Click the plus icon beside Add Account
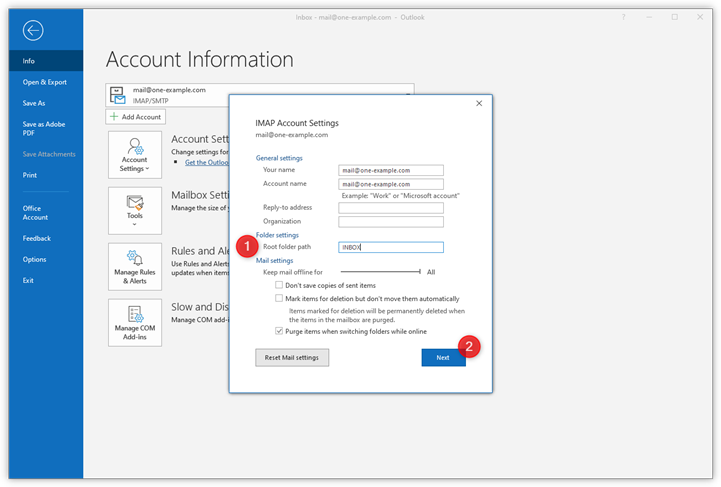The image size is (721, 487). tap(114, 116)
